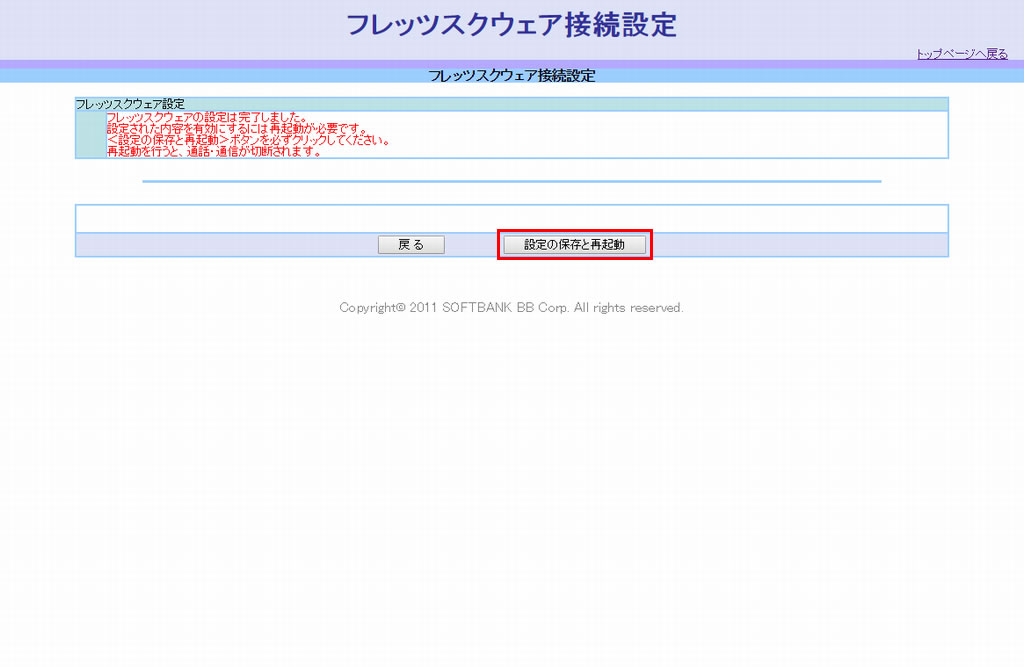Click the All rights reserved. footer text
1024x667 pixels.
(x=628, y=308)
